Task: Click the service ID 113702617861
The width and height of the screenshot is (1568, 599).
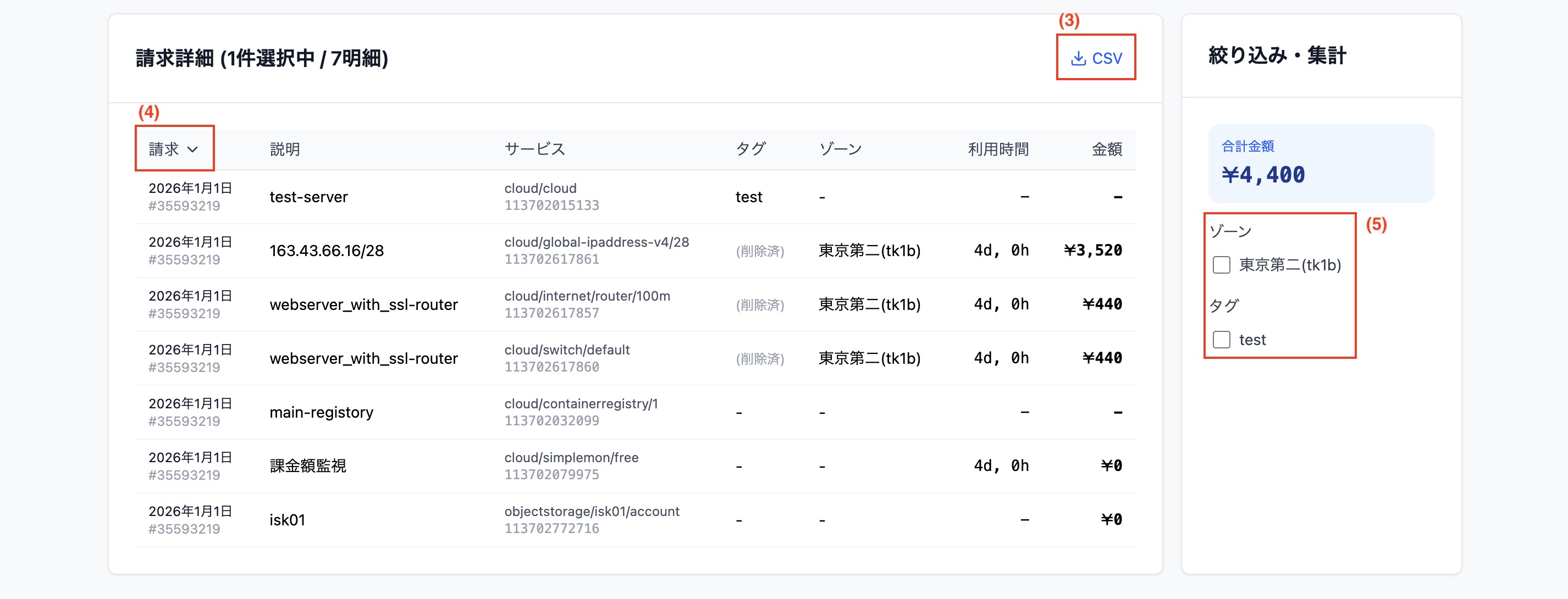Action: click(551, 259)
